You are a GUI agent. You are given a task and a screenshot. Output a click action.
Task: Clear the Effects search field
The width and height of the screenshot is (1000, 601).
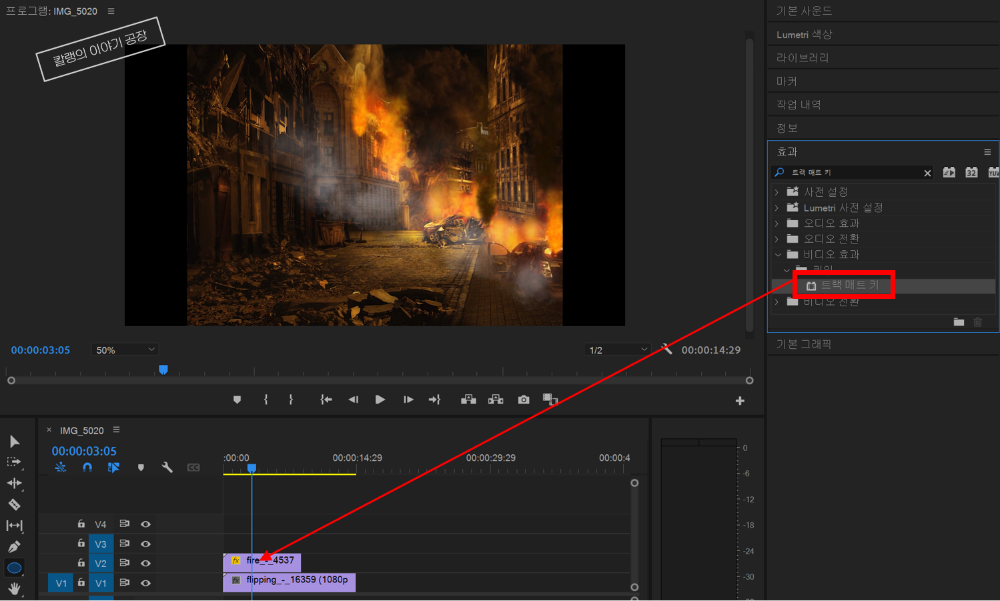(927, 173)
